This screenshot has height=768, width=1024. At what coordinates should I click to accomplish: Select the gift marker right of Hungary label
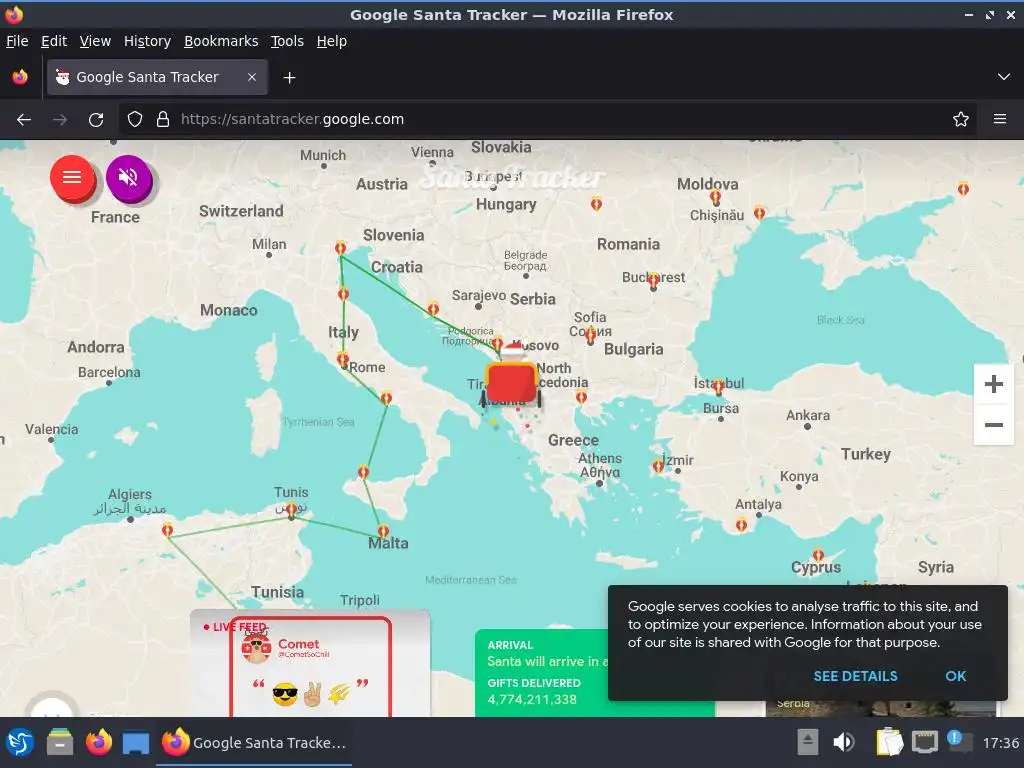[596, 204]
